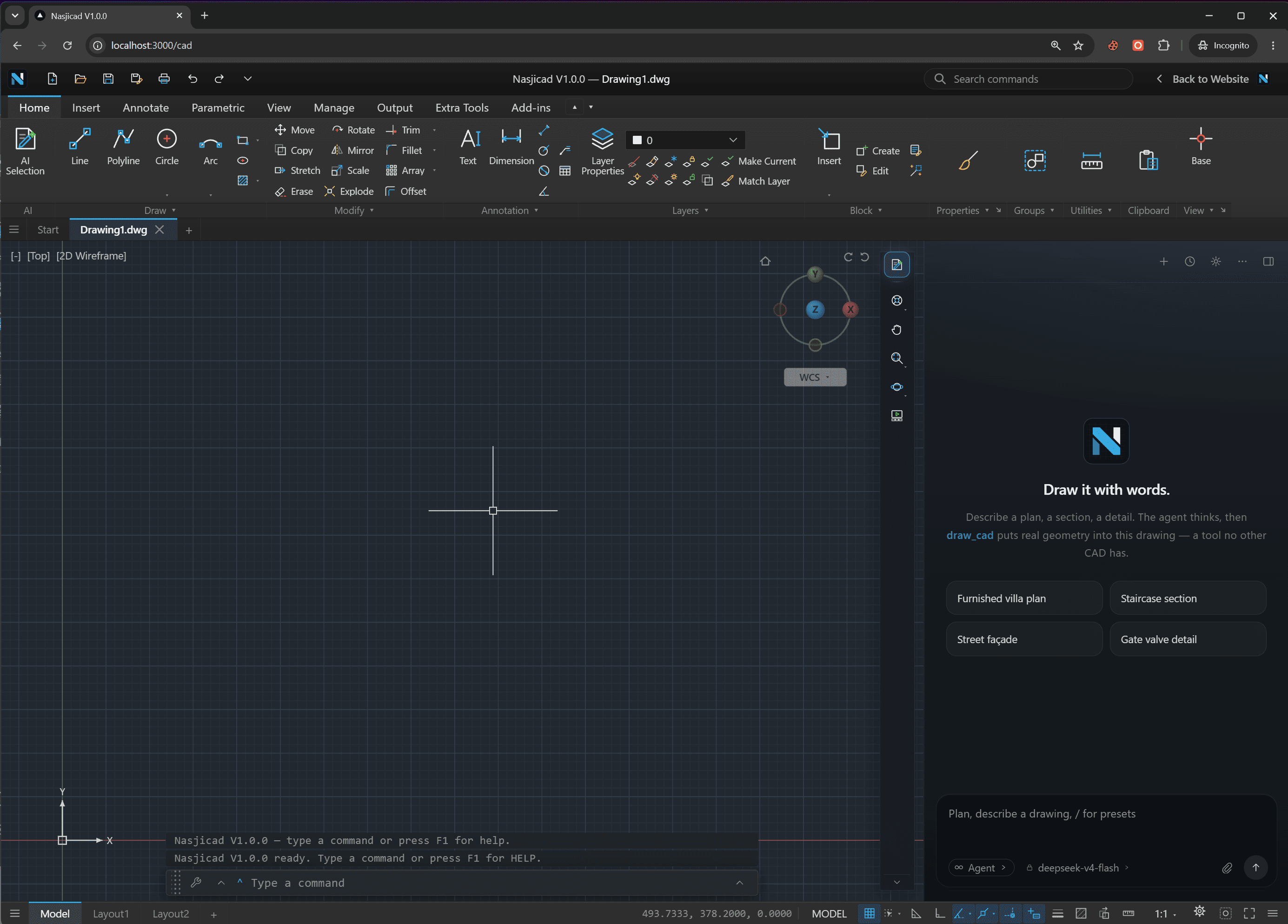The image size is (1288, 924).
Task: Toggle object snap in status bar
Action: coord(983,913)
